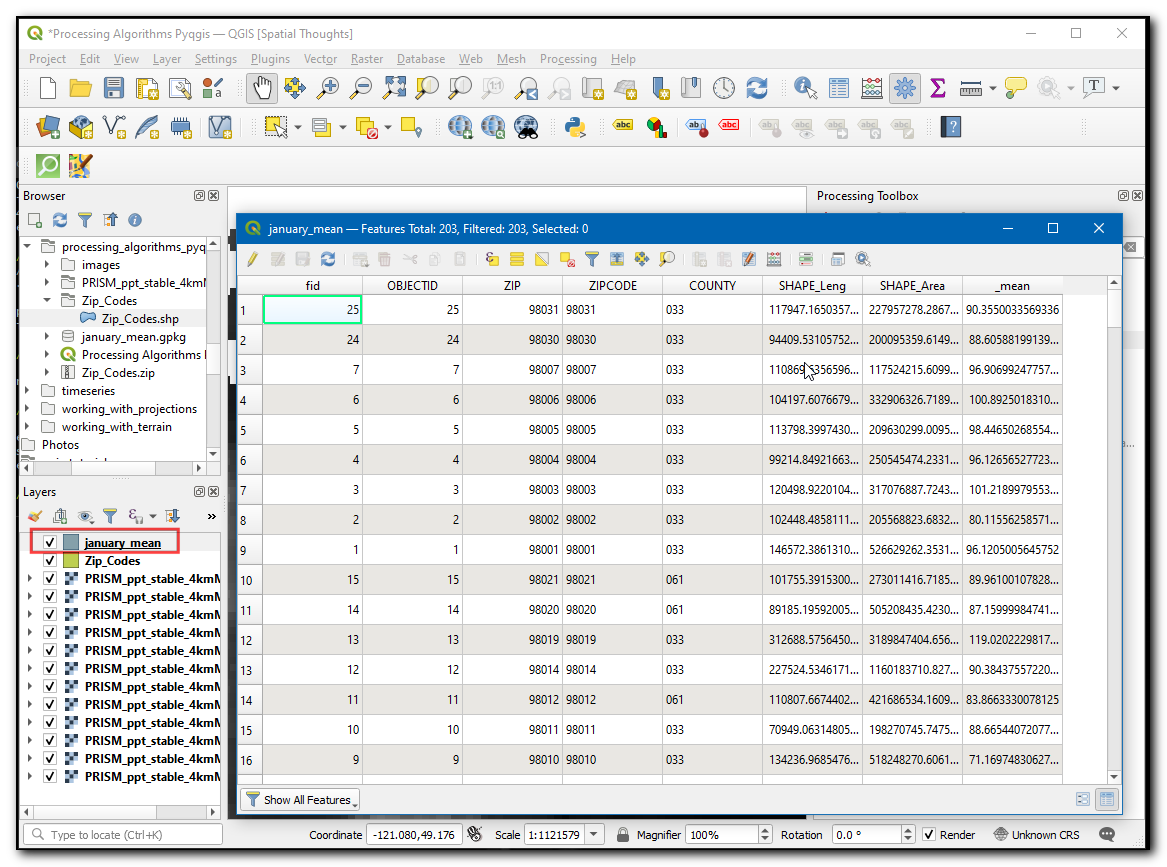Click Select All features icon in table
This screenshot has height=867, width=1167.
click(517, 260)
